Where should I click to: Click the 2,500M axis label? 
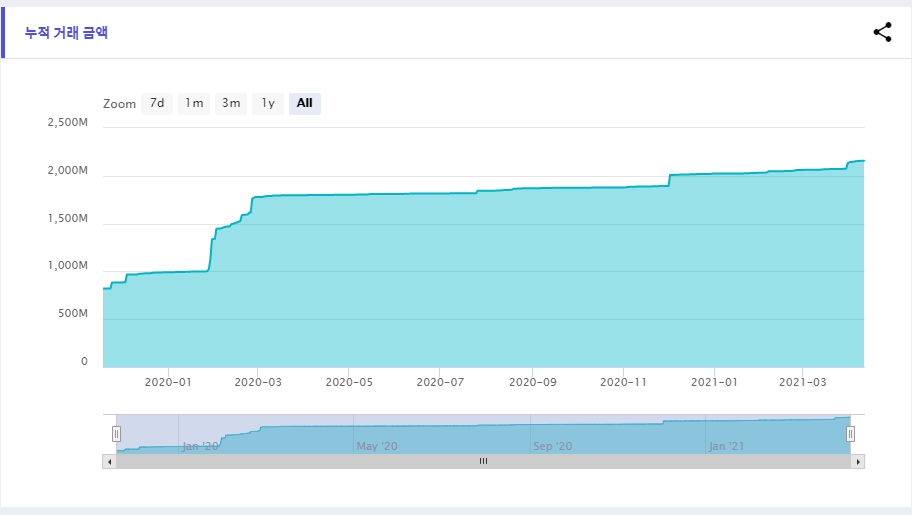click(67, 122)
